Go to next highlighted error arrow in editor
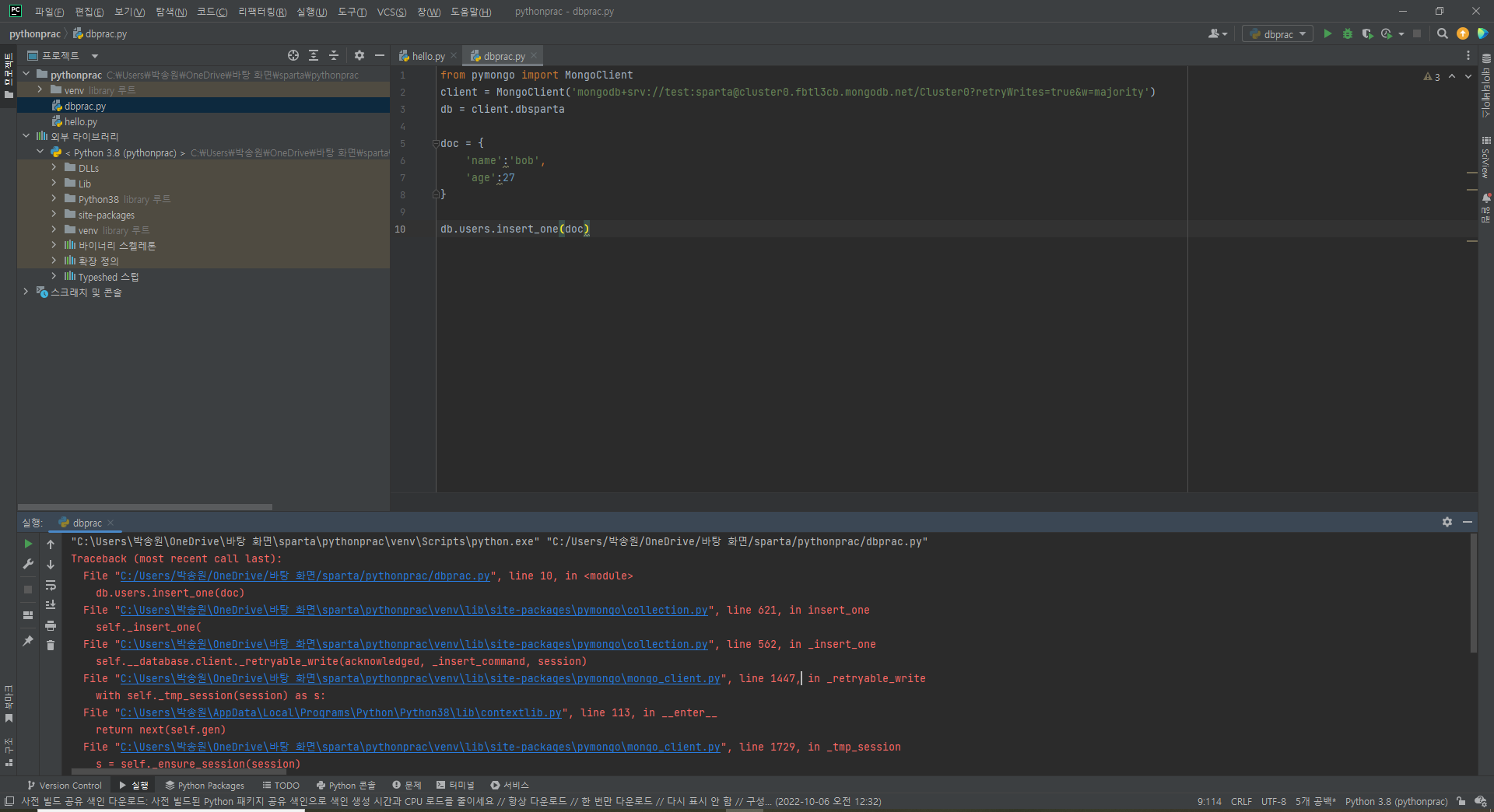This screenshot has width=1494, height=812. pyautogui.click(x=1468, y=76)
